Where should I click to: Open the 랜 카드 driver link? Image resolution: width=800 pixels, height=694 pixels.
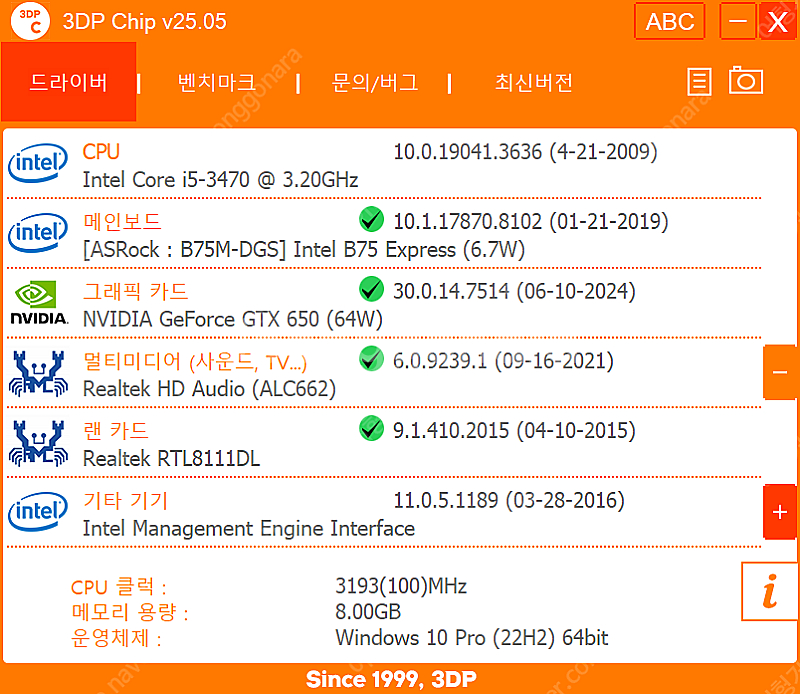click(116, 431)
